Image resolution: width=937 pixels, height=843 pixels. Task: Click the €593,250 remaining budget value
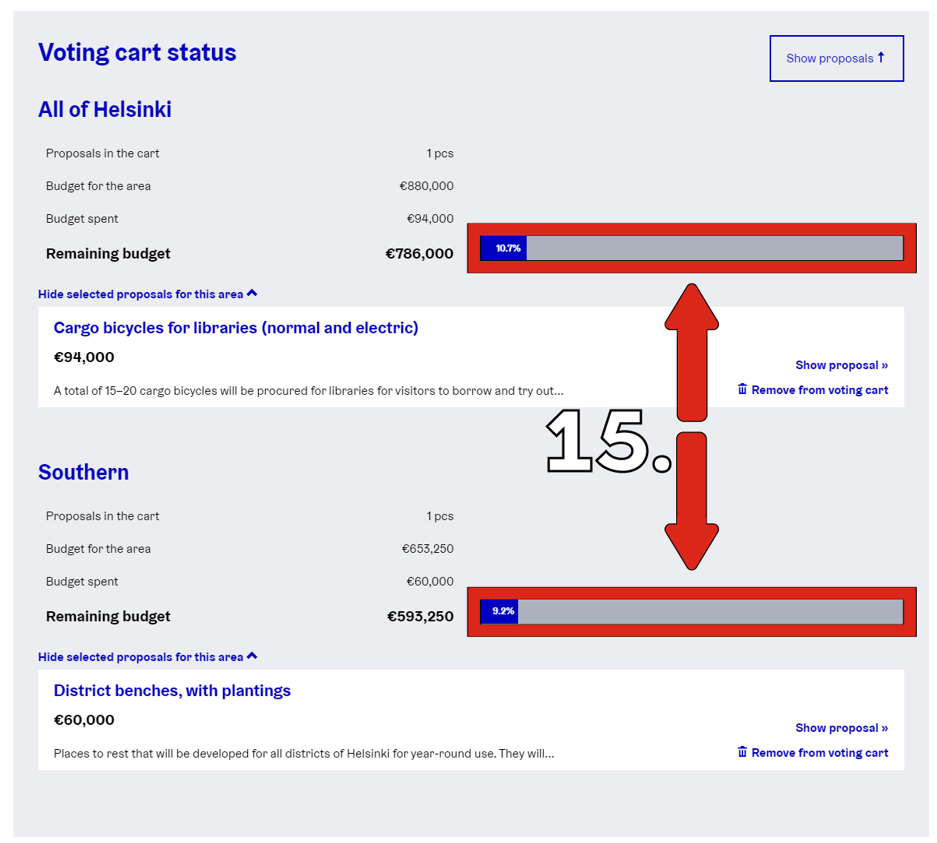(420, 617)
